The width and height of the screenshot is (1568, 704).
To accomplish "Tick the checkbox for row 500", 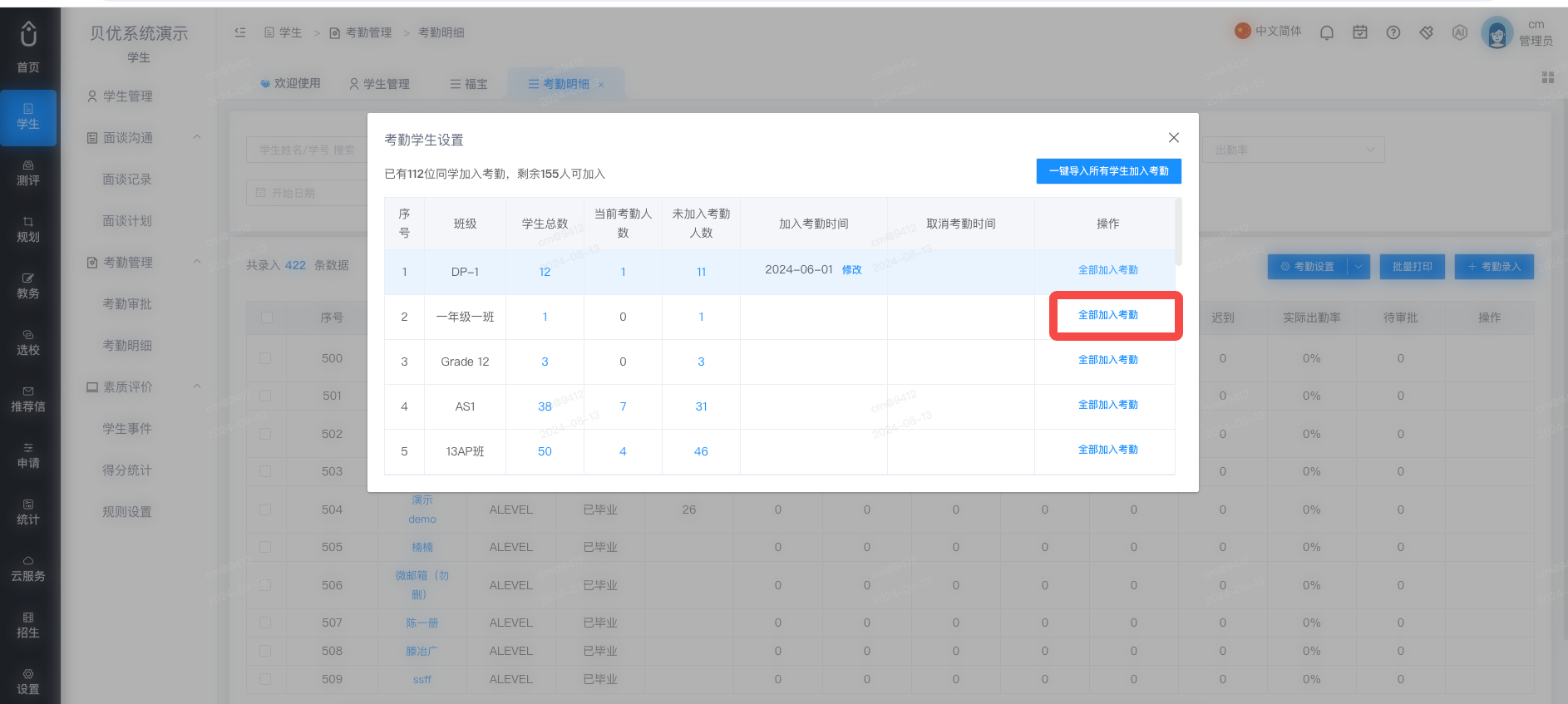I will click(x=265, y=358).
